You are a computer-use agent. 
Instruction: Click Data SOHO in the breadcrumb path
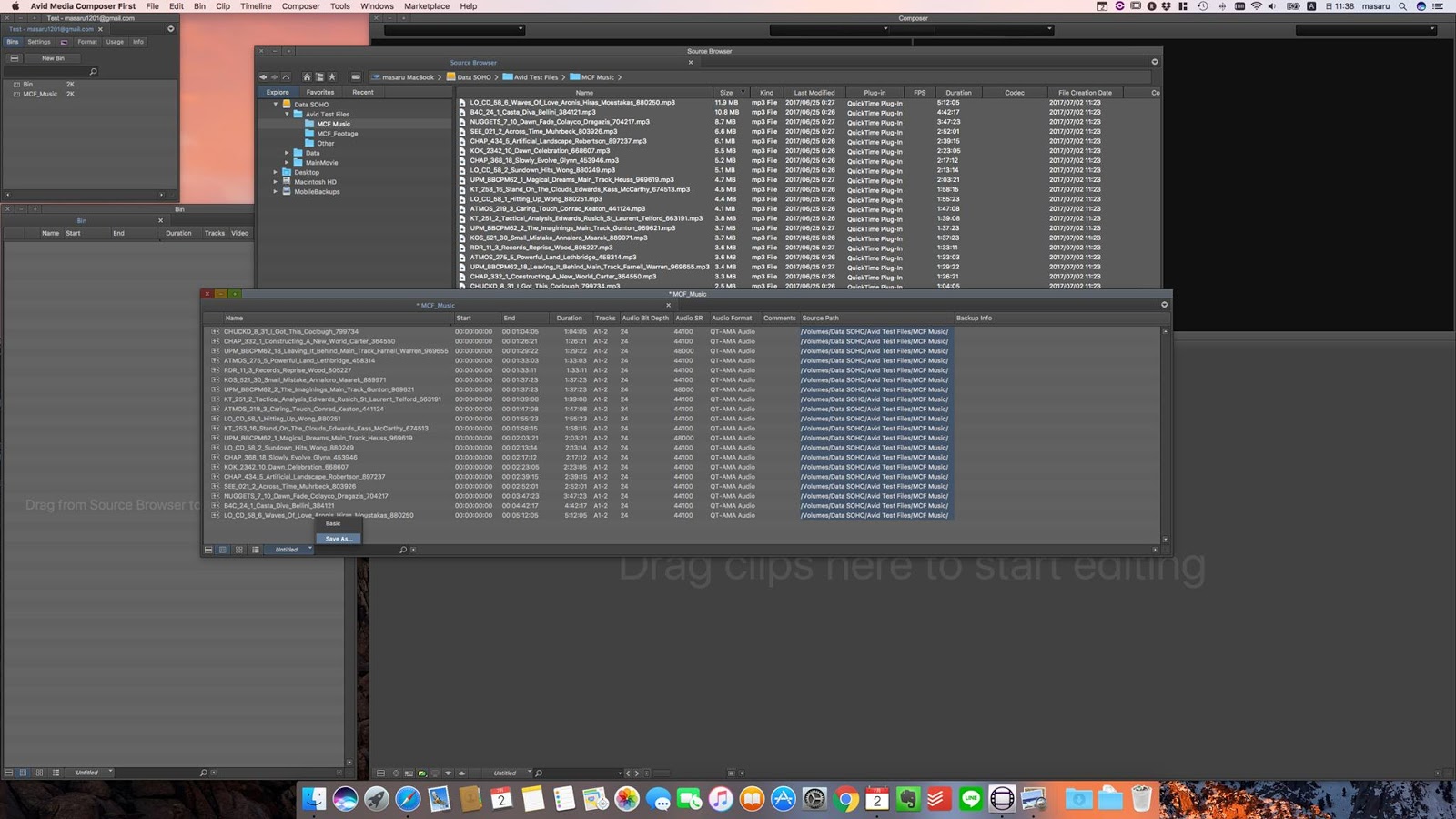point(469,77)
